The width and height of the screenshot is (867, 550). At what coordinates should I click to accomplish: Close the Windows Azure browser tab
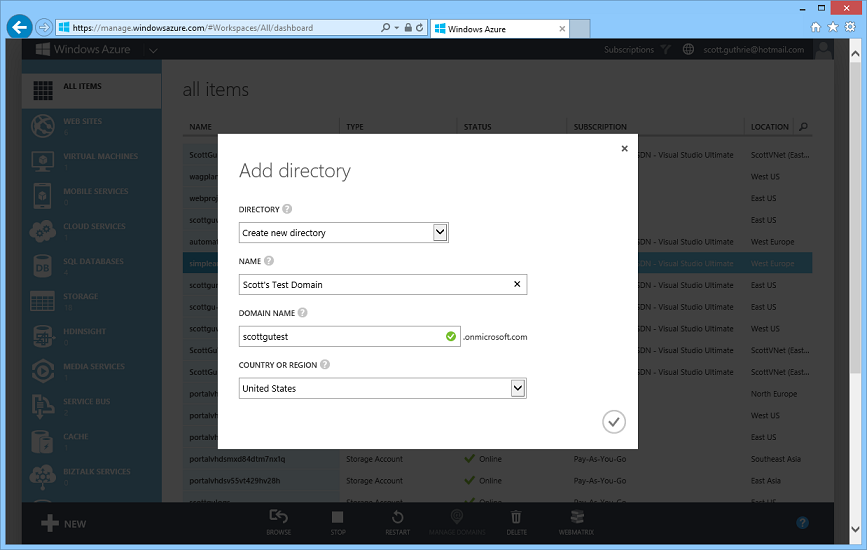pyautogui.click(x=562, y=29)
